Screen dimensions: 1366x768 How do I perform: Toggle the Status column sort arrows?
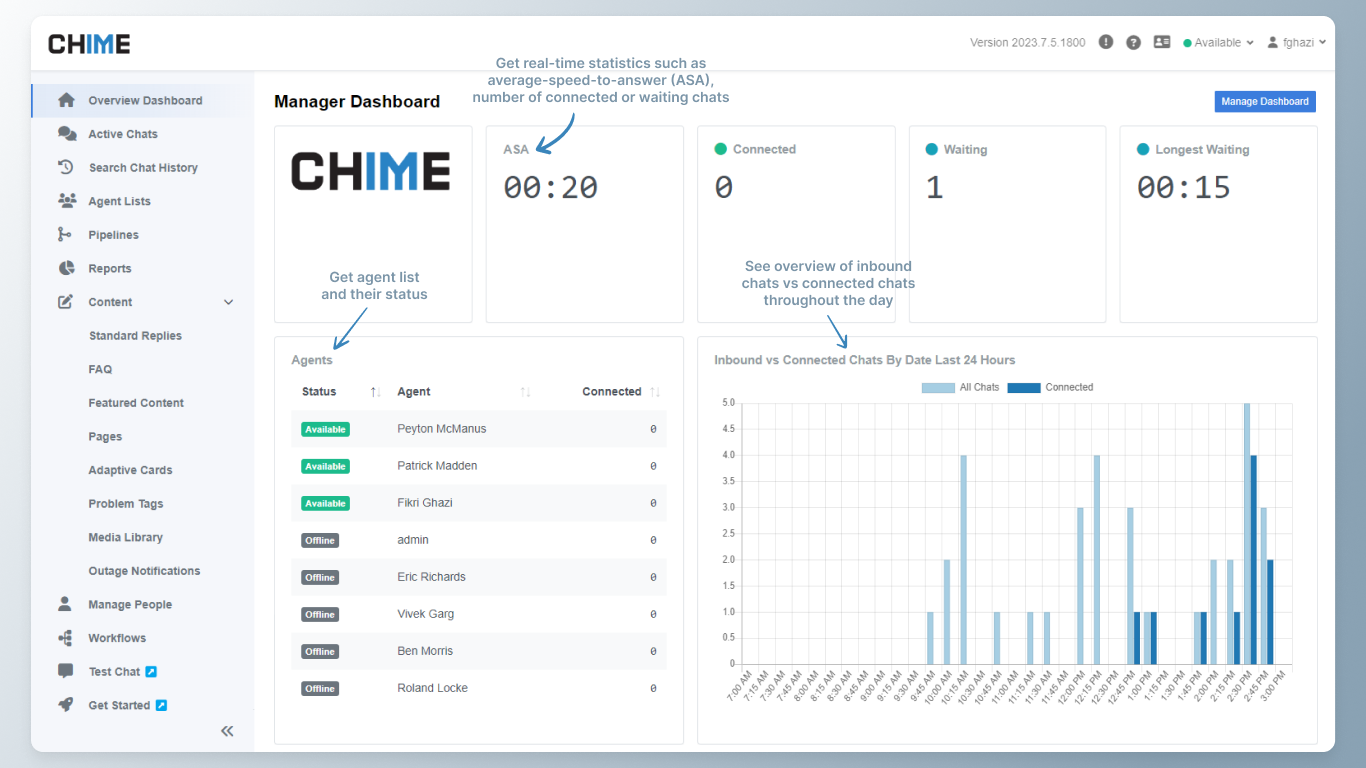pos(373,391)
